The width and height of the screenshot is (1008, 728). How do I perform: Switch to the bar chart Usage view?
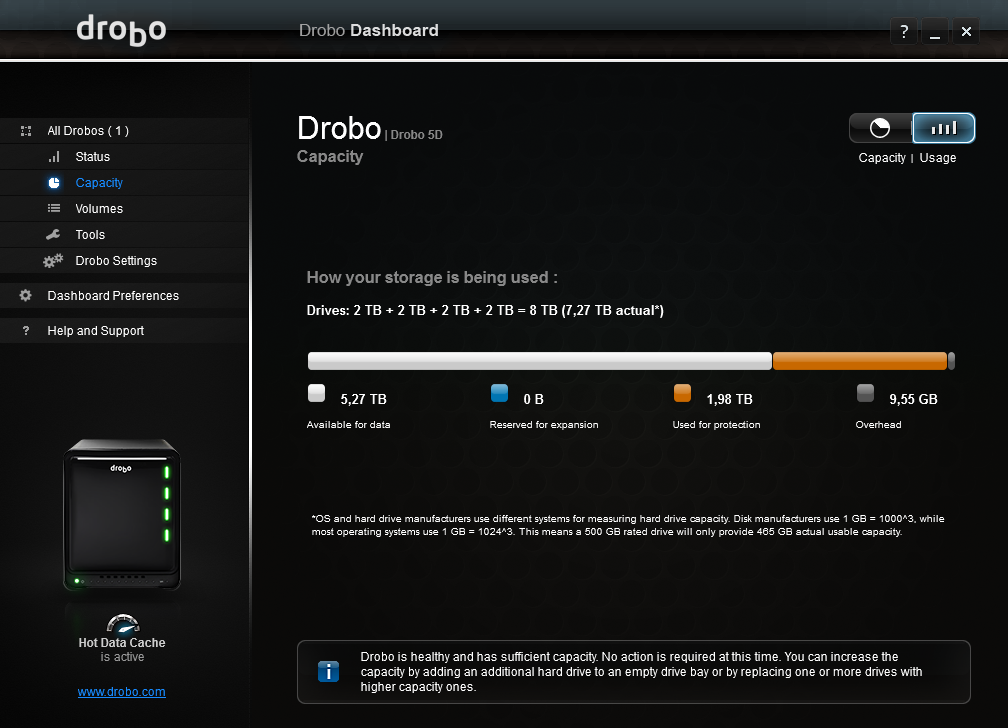click(x=943, y=128)
